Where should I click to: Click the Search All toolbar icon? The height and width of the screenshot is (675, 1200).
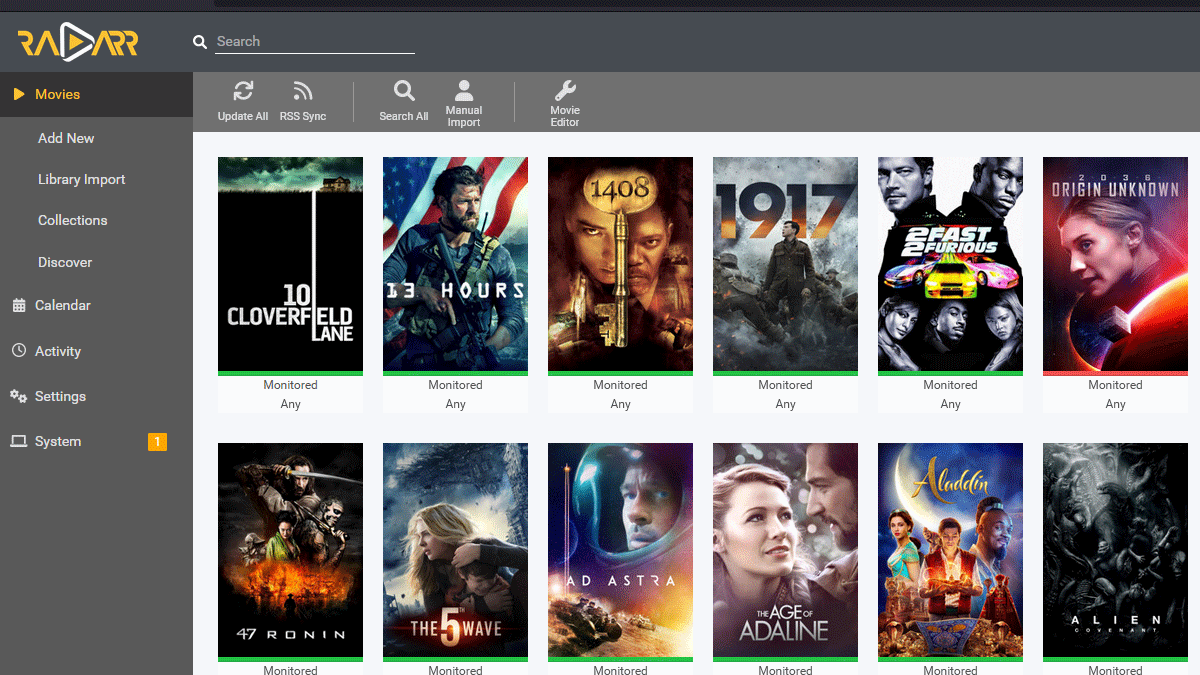click(x=404, y=92)
